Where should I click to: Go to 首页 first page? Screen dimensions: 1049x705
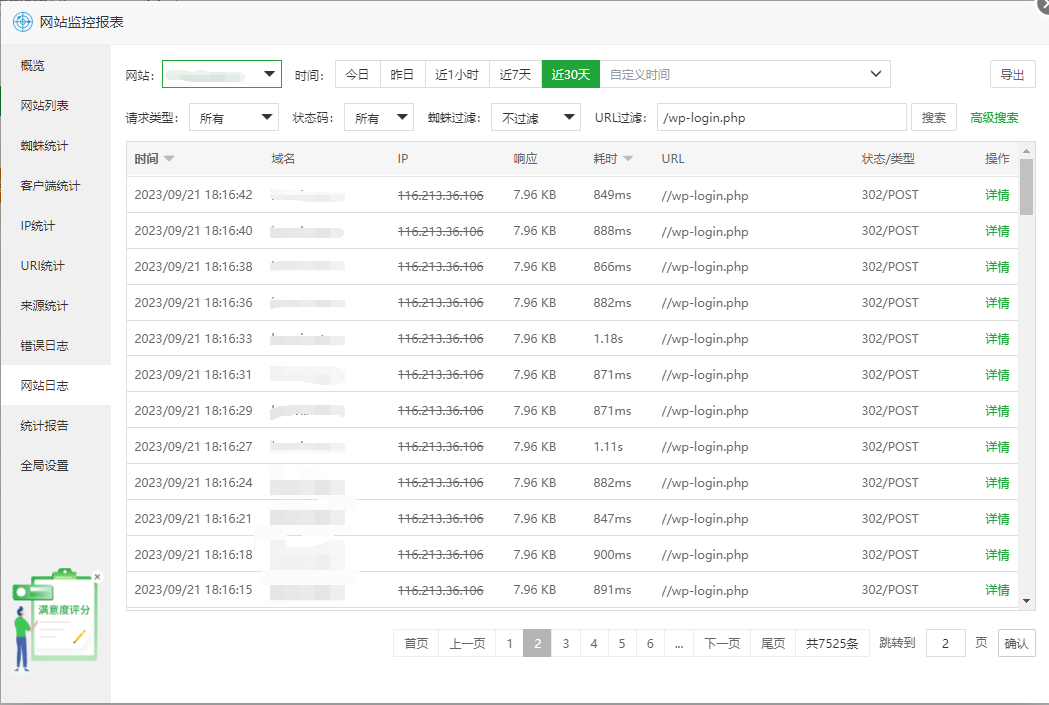416,643
